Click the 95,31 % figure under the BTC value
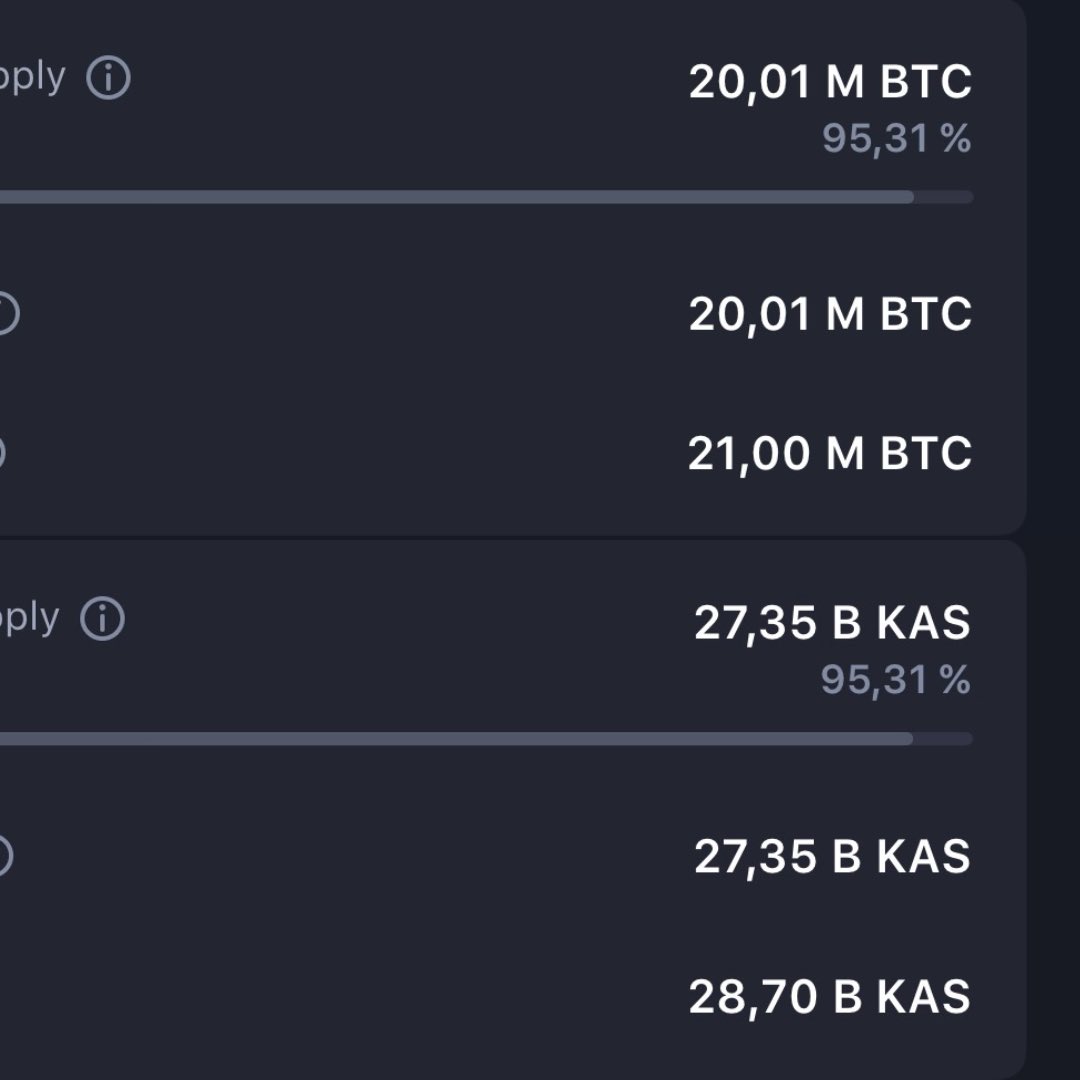Viewport: 1080px width, 1080px height. pyautogui.click(x=896, y=140)
